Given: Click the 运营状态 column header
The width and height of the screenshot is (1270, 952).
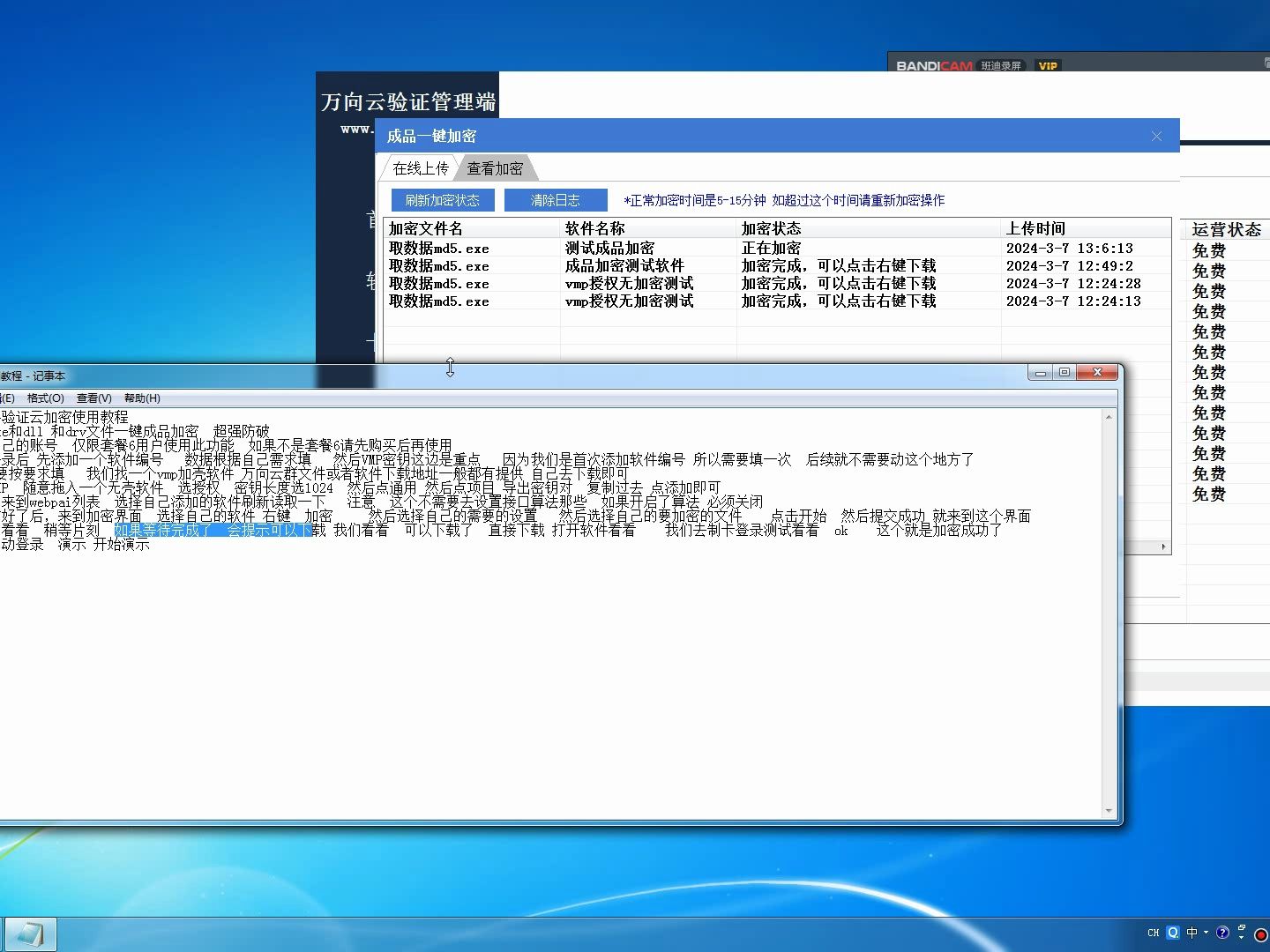Looking at the screenshot, I should [x=1227, y=229].
